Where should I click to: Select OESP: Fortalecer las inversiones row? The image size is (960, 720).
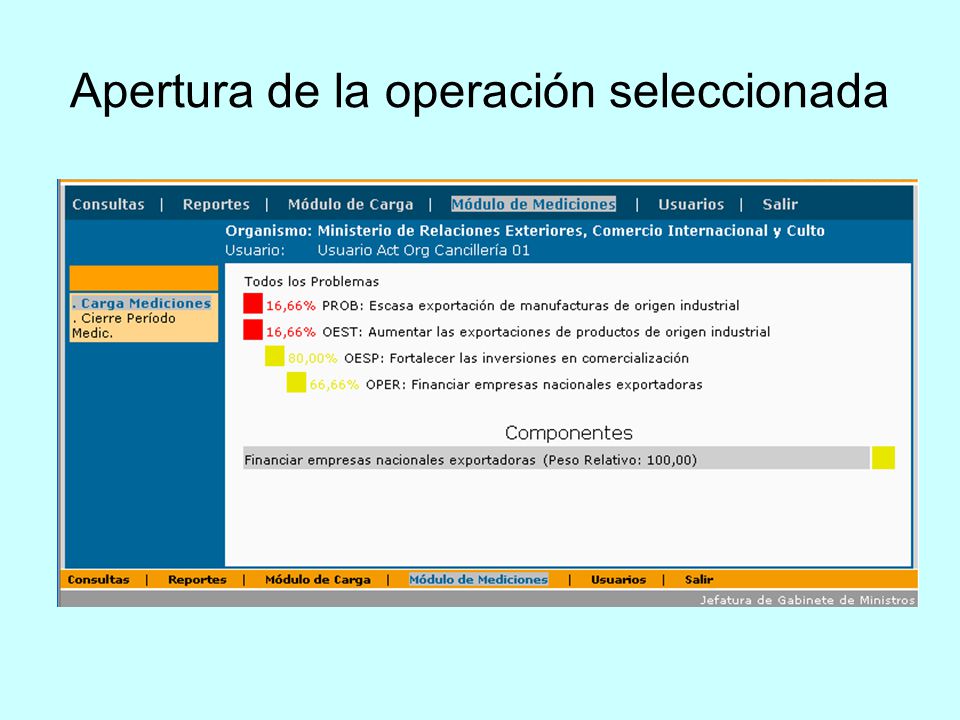(x=517, y=358)
